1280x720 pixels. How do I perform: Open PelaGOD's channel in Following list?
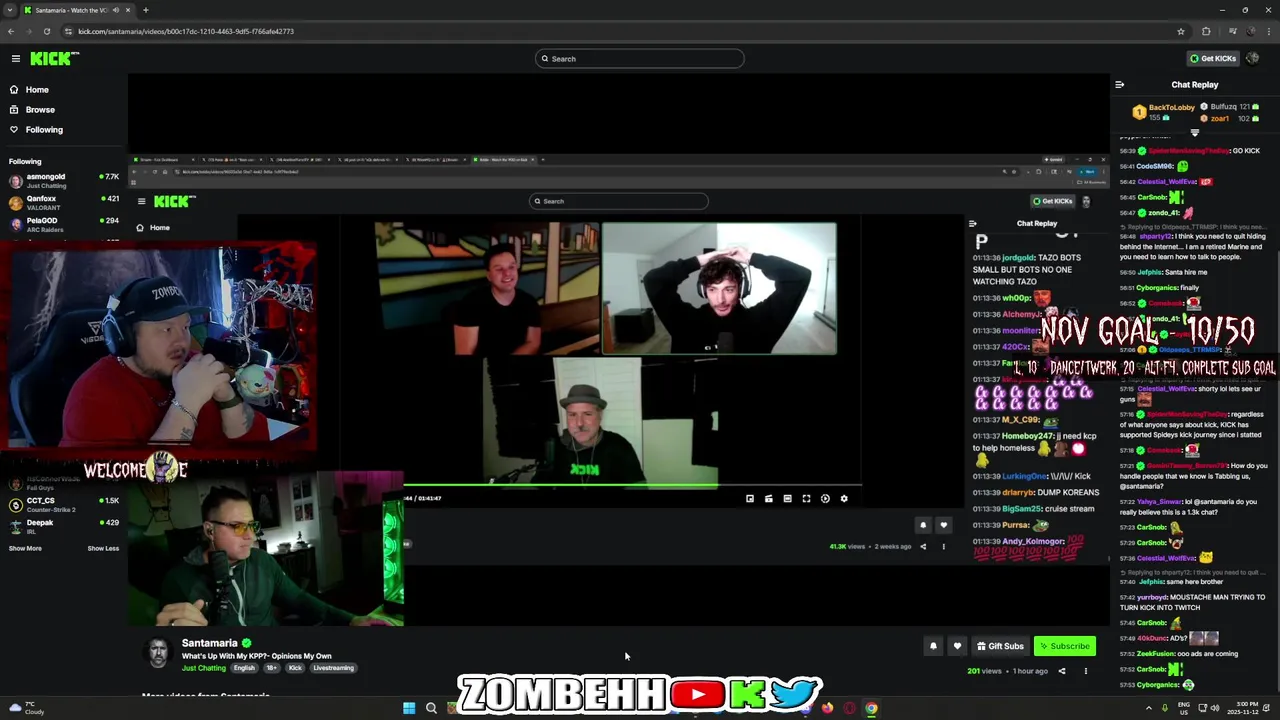coord(62,225)
